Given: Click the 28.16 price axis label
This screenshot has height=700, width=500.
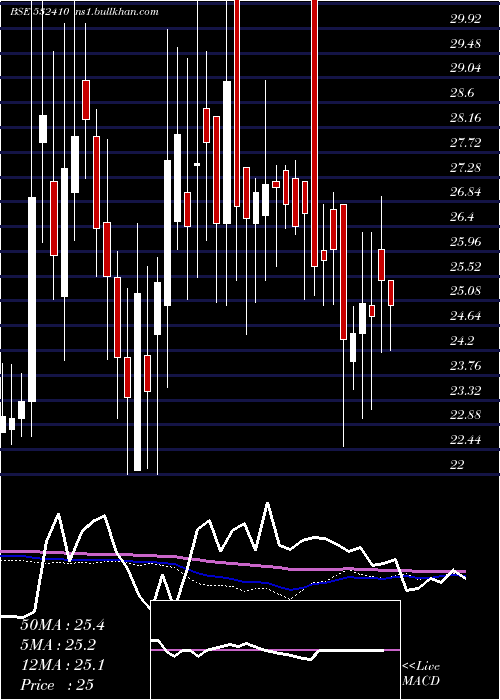Looking at the screenshot, I should 465,118.
